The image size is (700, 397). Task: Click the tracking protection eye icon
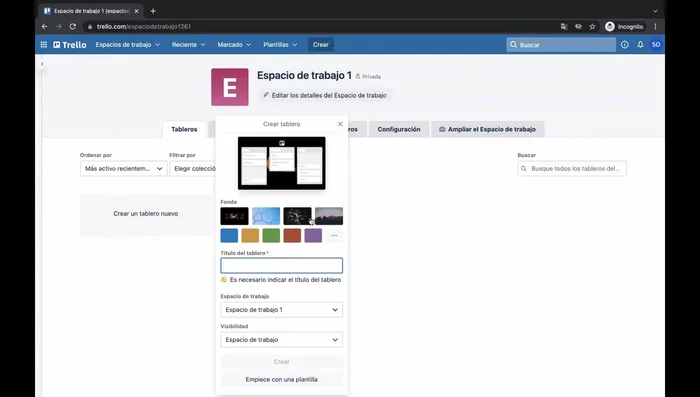click(x=578, y=26)
